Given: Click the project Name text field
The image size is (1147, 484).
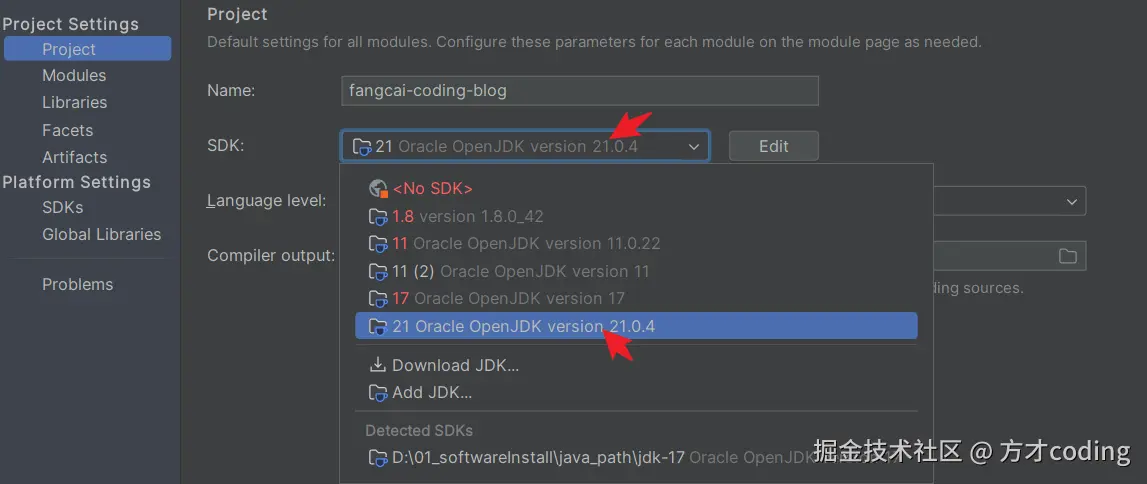Looking at the screenshot, I should [x=579, y=91].
